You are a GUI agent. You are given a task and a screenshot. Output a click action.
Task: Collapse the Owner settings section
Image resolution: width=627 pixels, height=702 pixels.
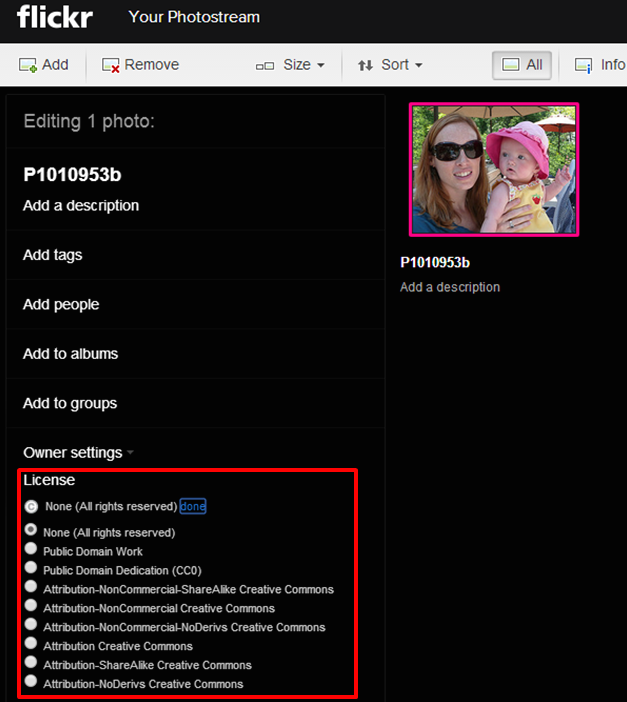pyautogui.click(x=130, y=452)
